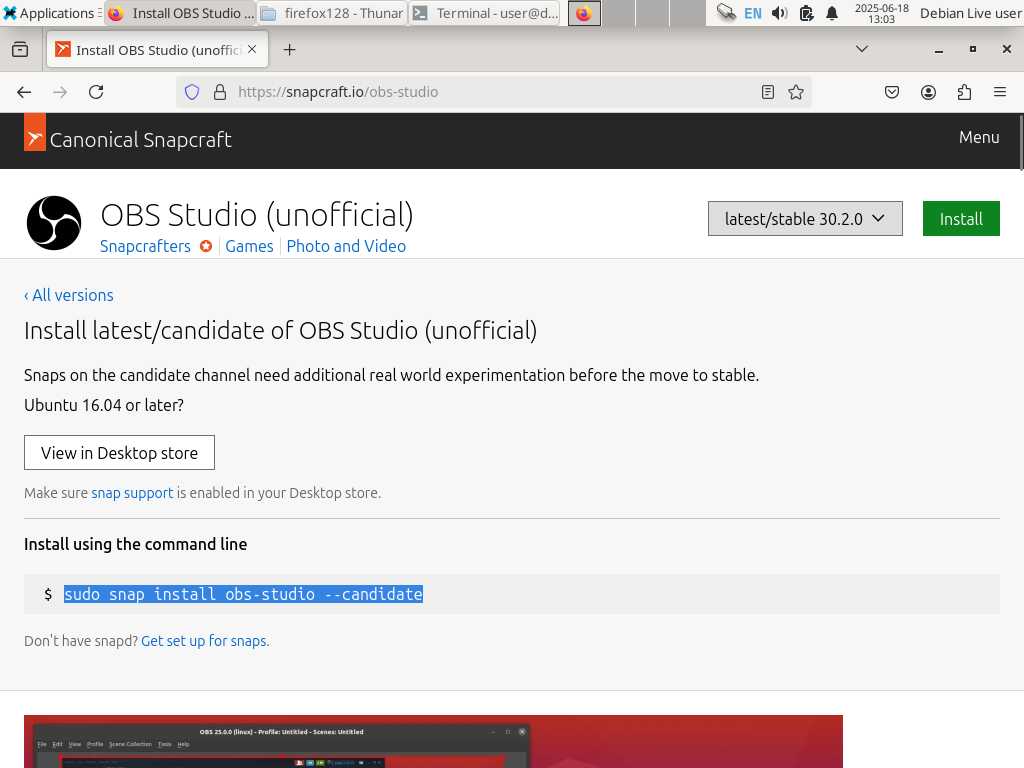Open the Games category link
Viewport: 1024px width, 768px height.
coord(249,246)
